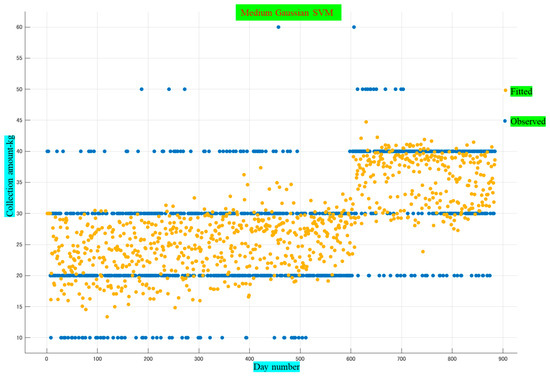The image size is (550, 377).
Task: Click the 45 tick on y-axis
Action: coord(19,120)
